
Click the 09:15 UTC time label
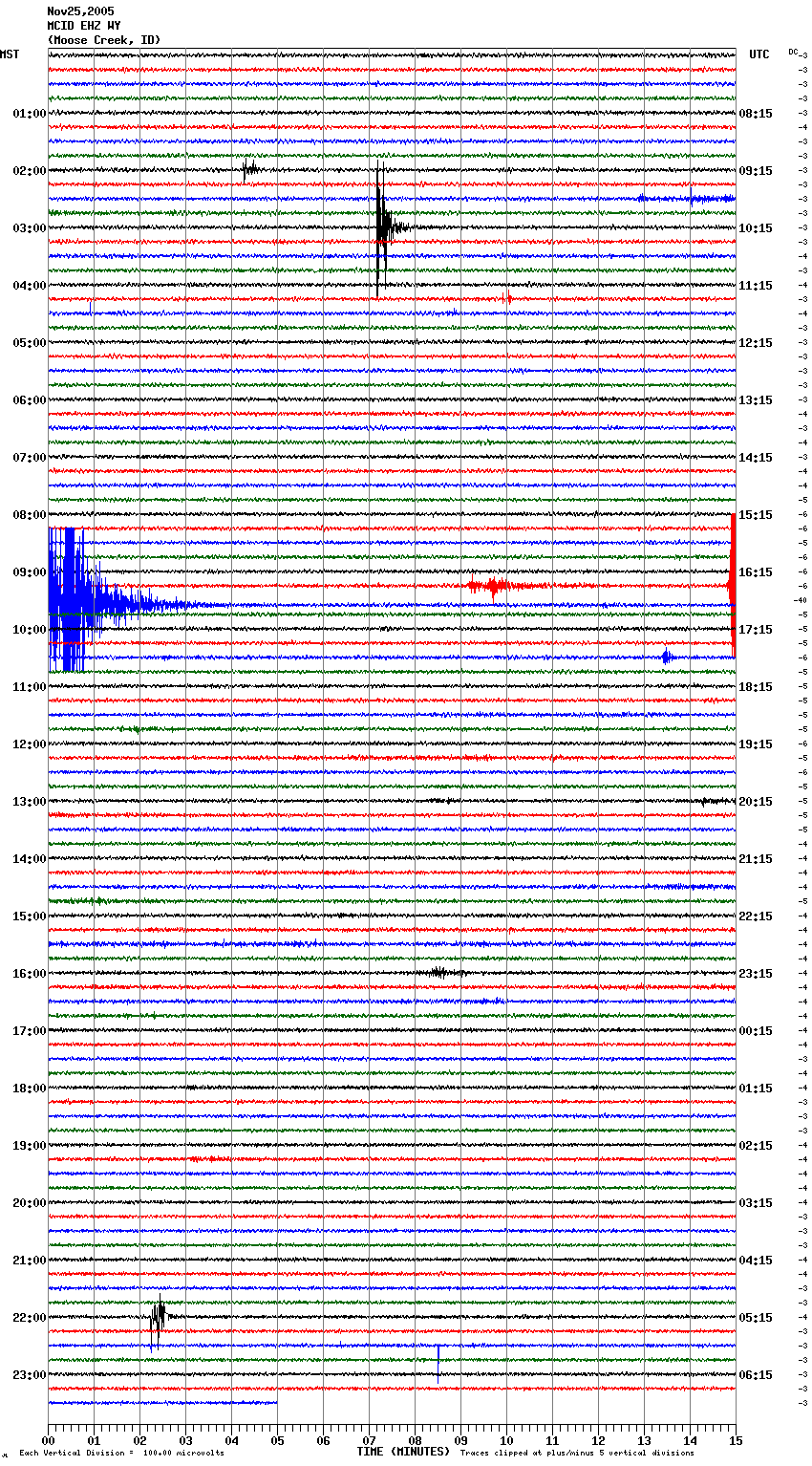click(756, 171)
